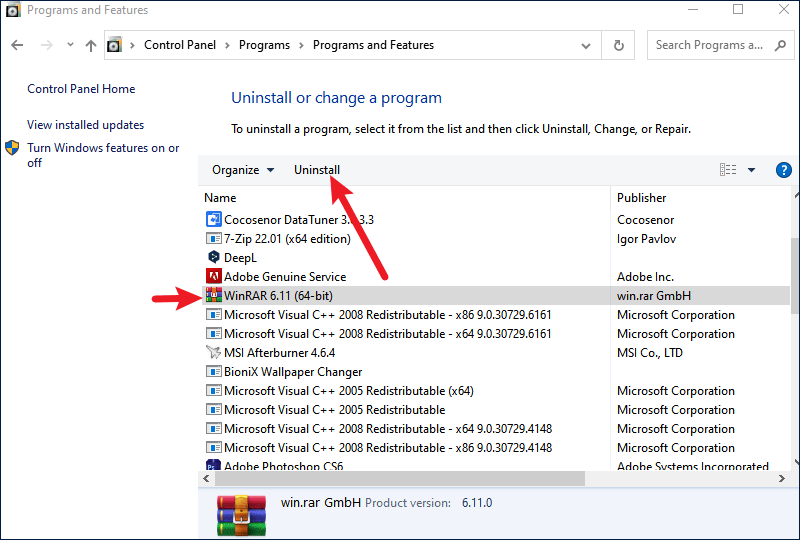Click the horizontal scroll left arrow
800x540 pixels.
click(206, 478)
